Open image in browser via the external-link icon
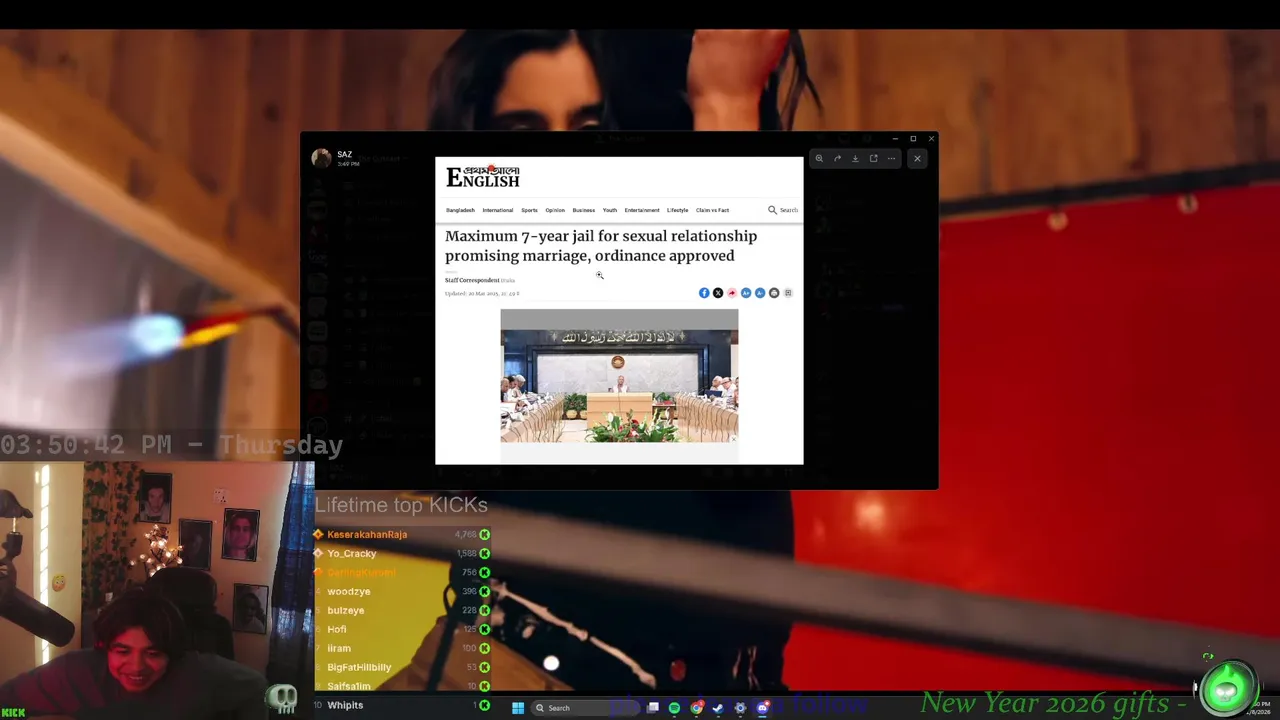1280x720 pixels. 873,158
